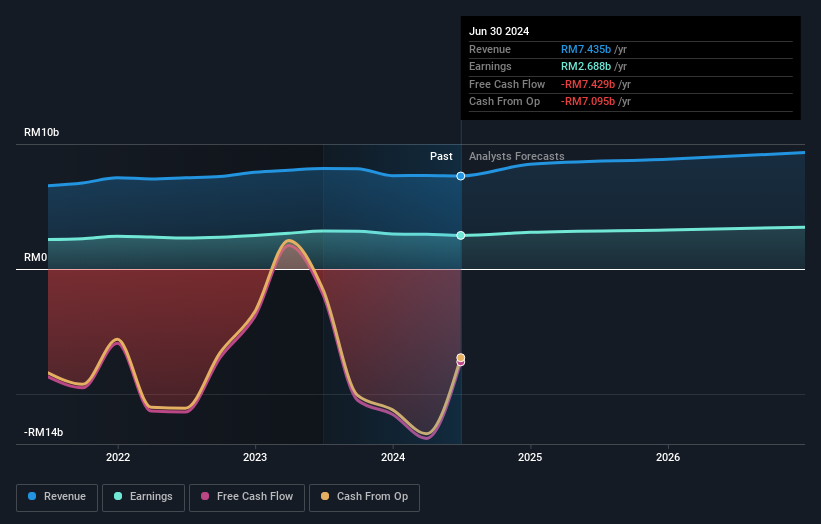Click the Revenue row label in tooltip
Image resolution: width=821 pixels, height=524 pixels.
coord(490,49)
